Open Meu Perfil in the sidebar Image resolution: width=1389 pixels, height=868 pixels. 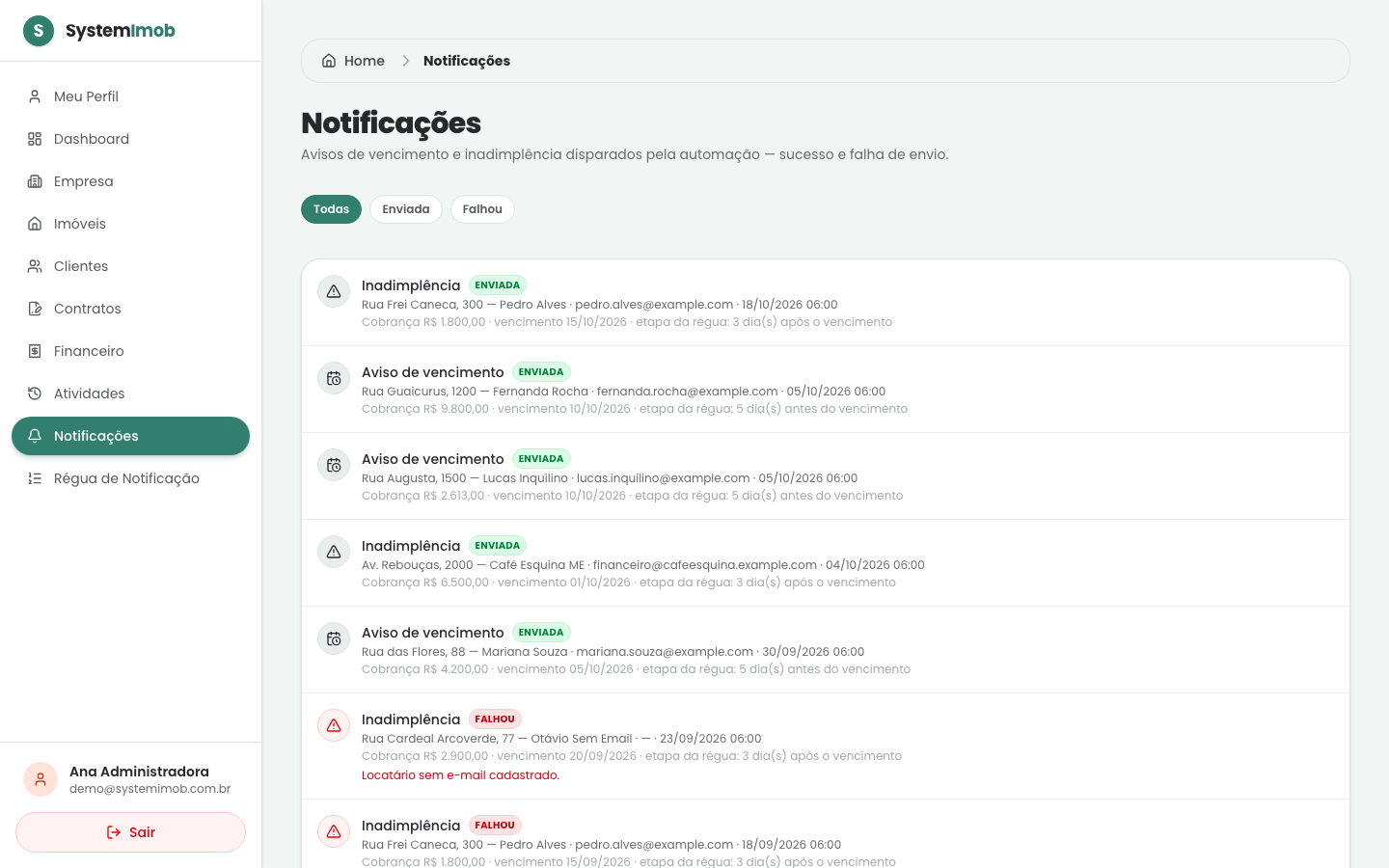coord(130,96)
